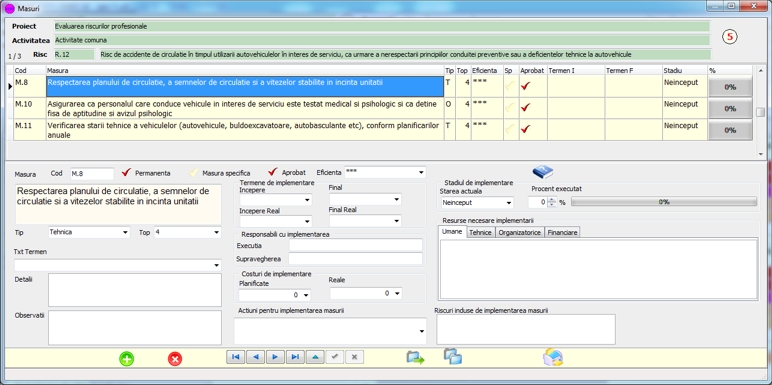Click the folder with green arrow icon

(x=415, y=357)
